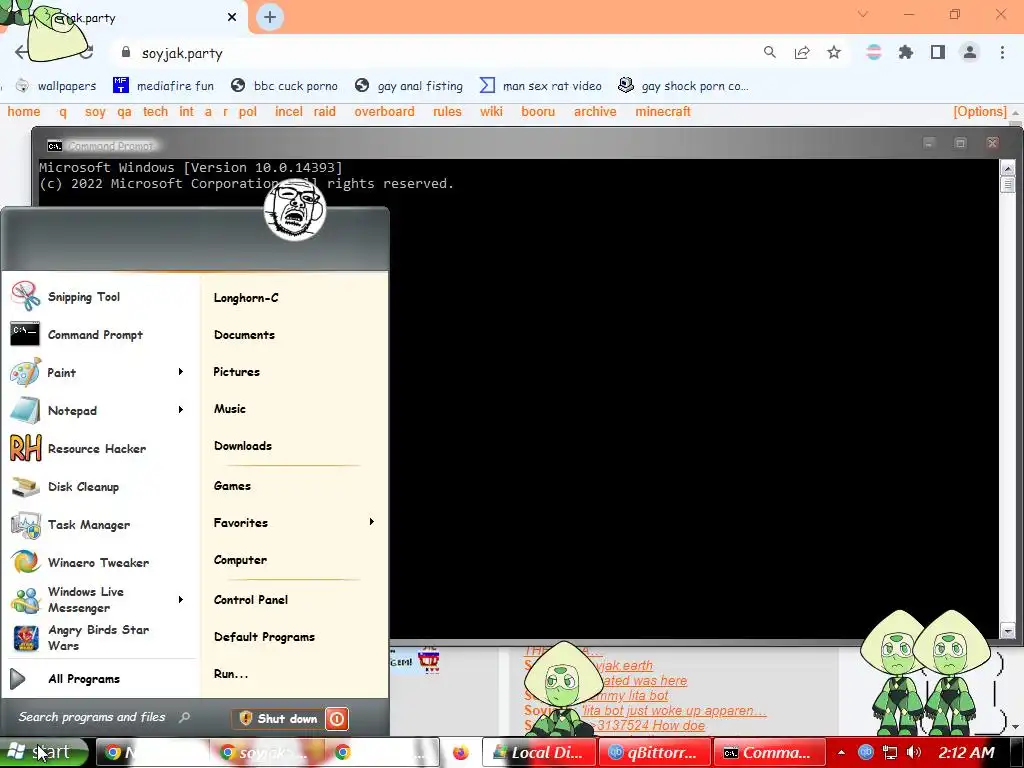Expand Windows Live Messenger jump list arrow
The height and width of the screenshot is (768, 1024).
point(181,600)
